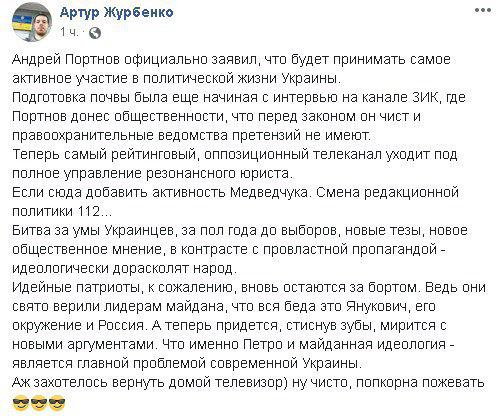Click the word 'Янукович' in the post
The height and width of the screenshot is (417, 500).
[x=377, y=307]
